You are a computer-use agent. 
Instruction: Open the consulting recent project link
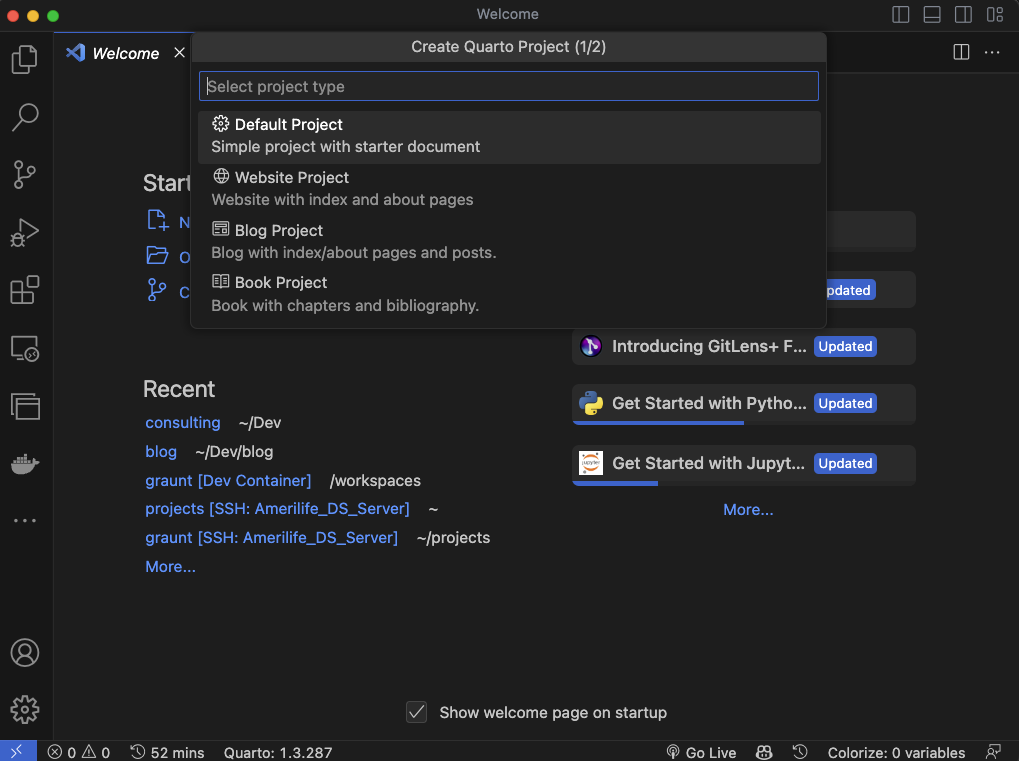(182, 423)
